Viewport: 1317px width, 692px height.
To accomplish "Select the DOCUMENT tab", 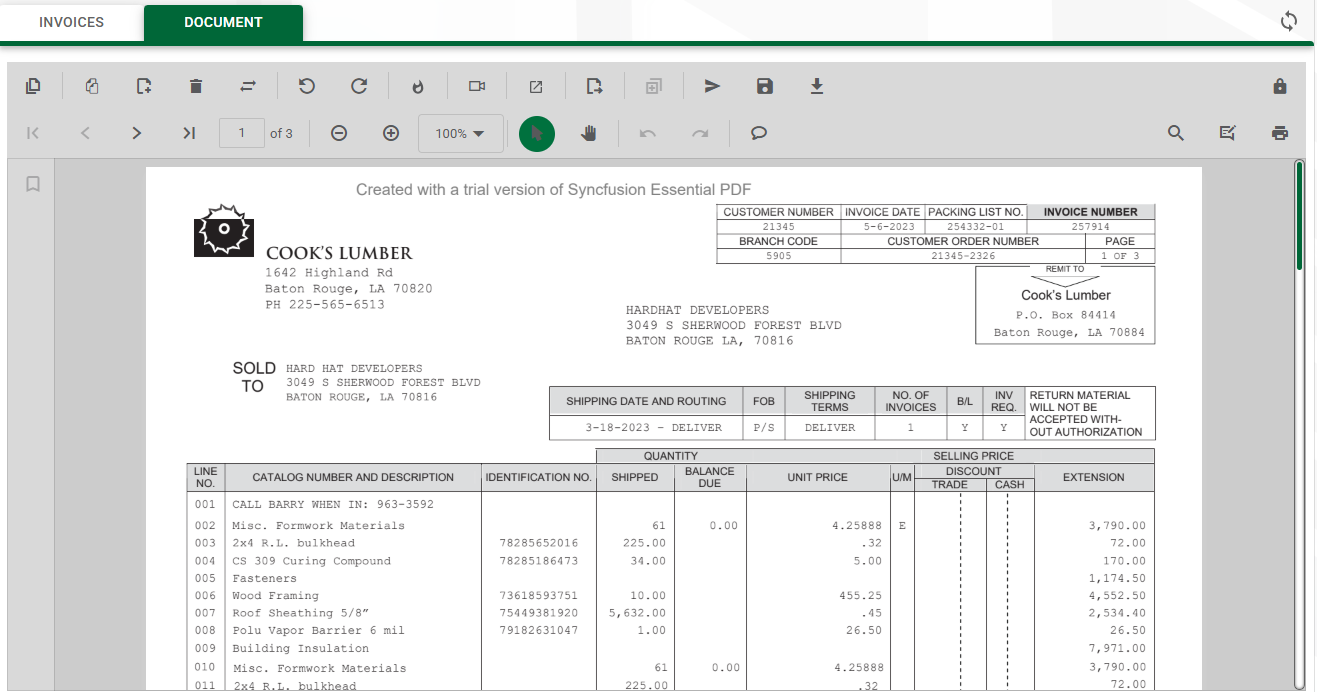I will (223, 22).
